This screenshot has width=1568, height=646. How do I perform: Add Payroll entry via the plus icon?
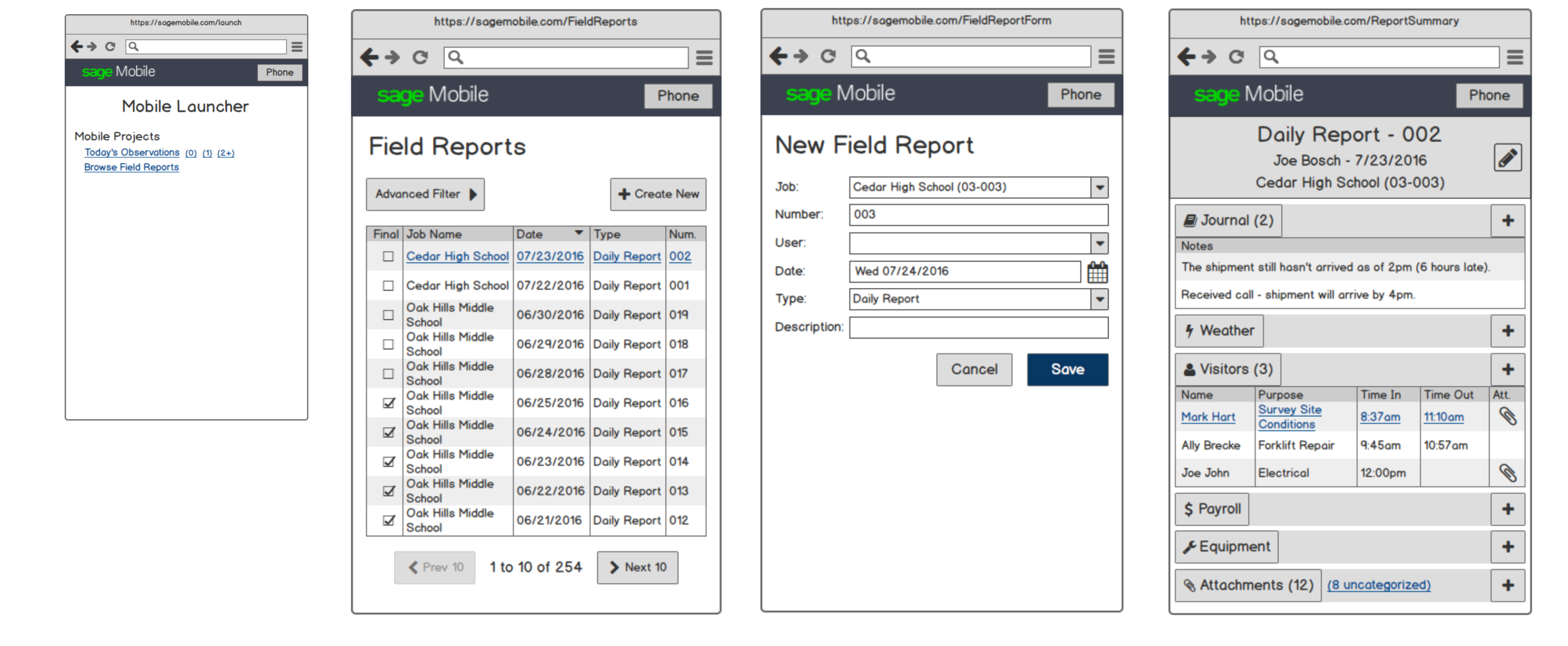point(1507,509)
